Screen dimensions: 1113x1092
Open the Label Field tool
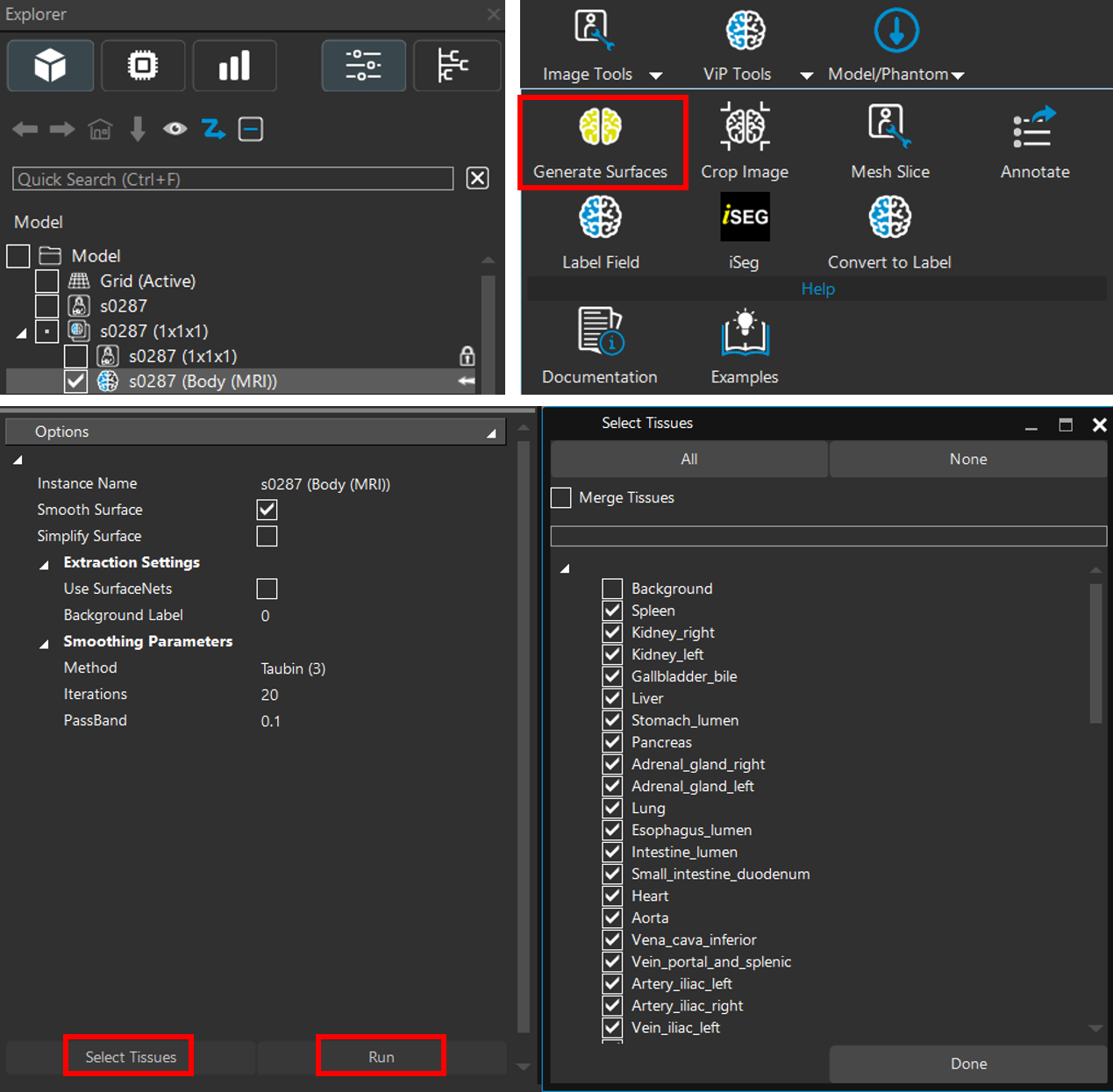pyautogui.click(x=600, y=218)
